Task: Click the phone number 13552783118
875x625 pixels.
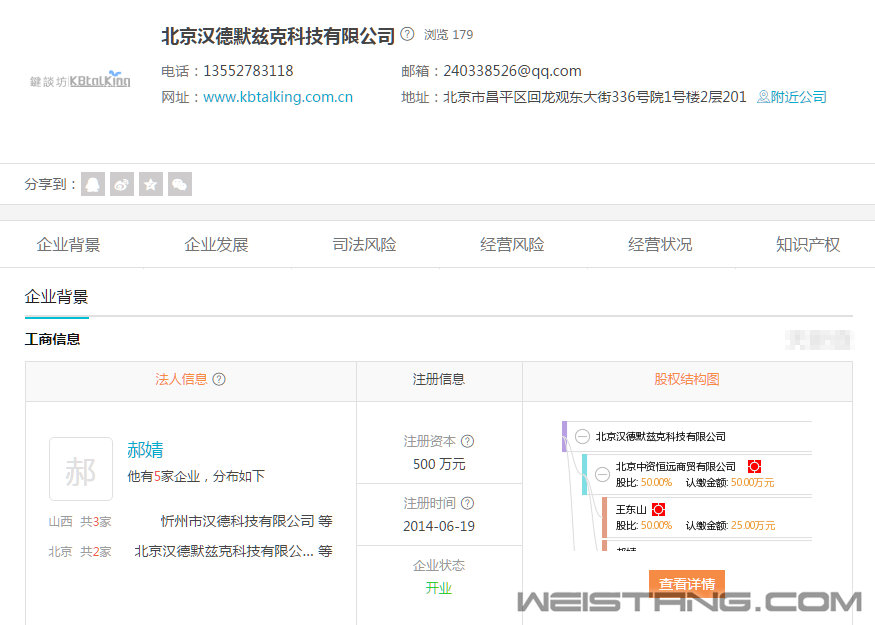Action: tap(248, 71)
